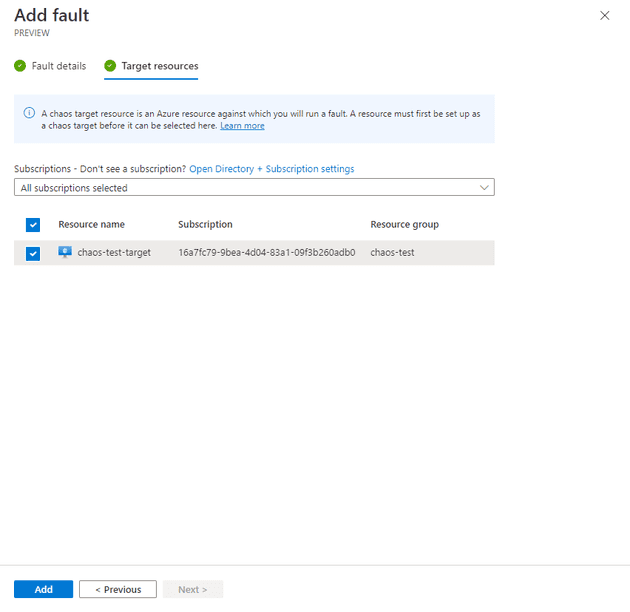Image resolution: width=630 pixels, height=612 pixels.
Task: Expand the All subscriptions selected dropdown
Action: coord(254,187)
